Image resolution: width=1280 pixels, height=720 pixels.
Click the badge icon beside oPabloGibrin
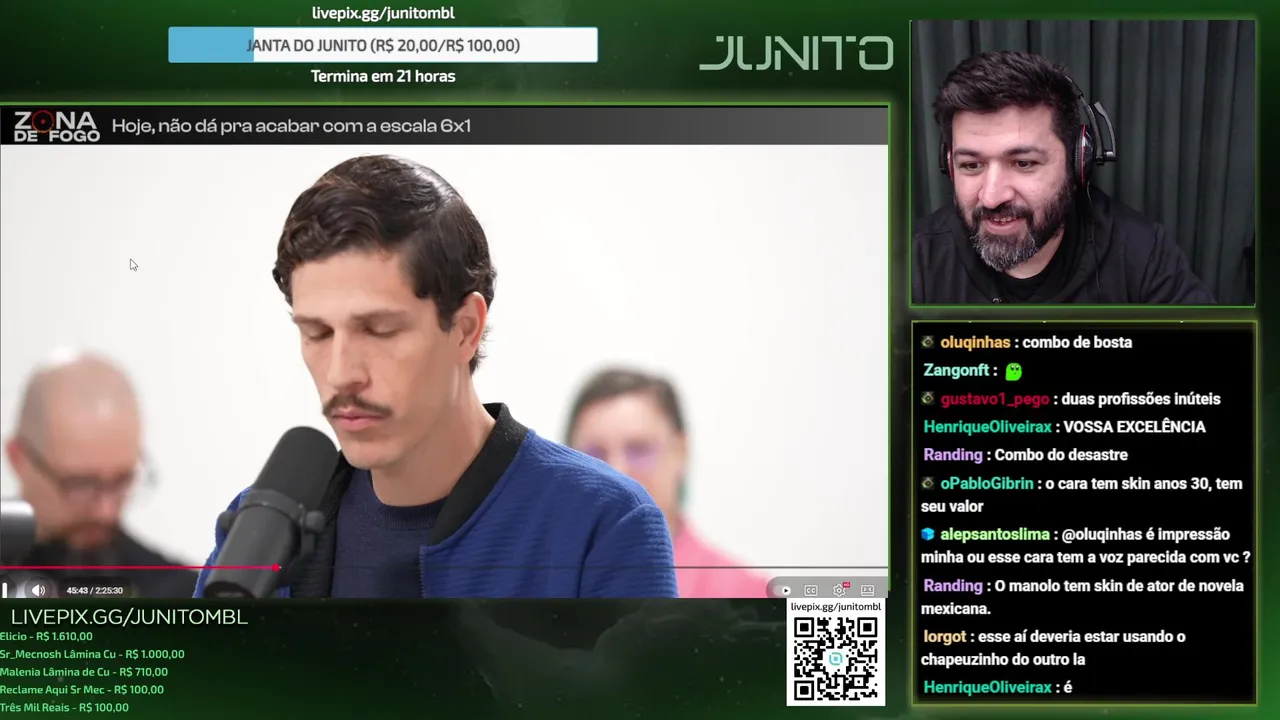(928, 483)
